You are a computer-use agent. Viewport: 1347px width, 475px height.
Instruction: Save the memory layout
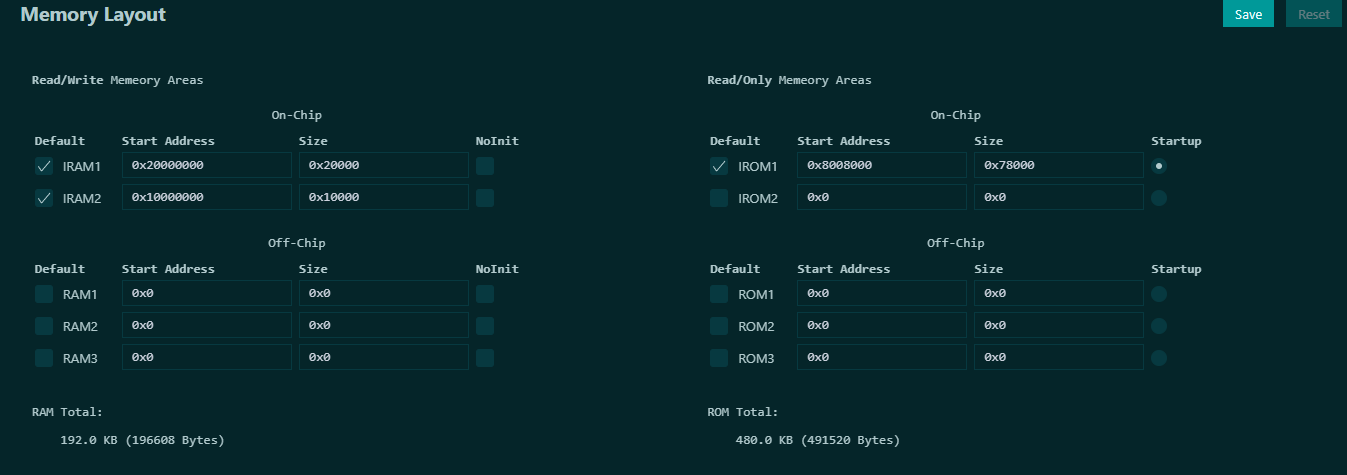coord(1248,14)
